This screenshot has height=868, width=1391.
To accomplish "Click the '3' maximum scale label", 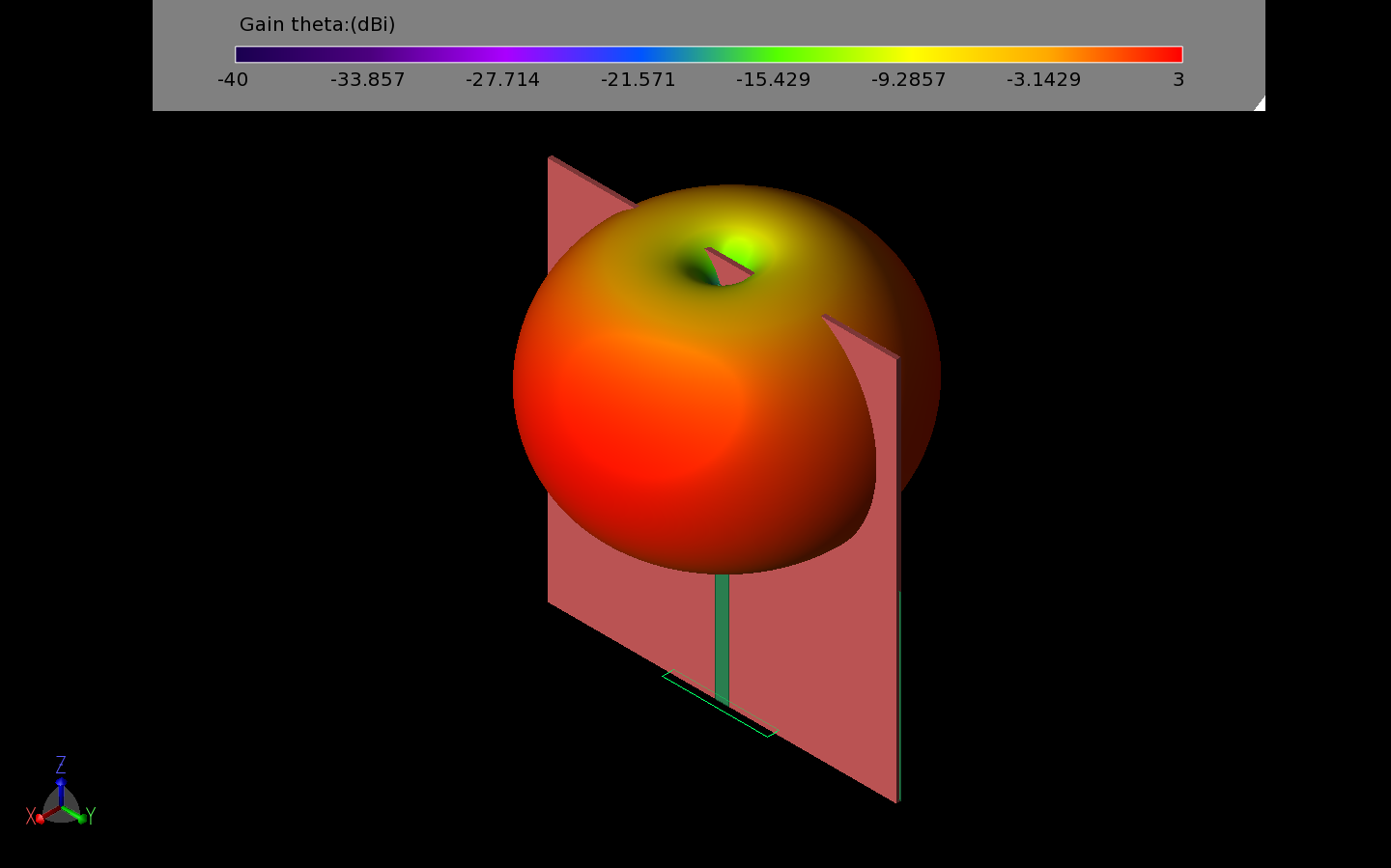I will pyautogui.click(x=1178, y=80).
